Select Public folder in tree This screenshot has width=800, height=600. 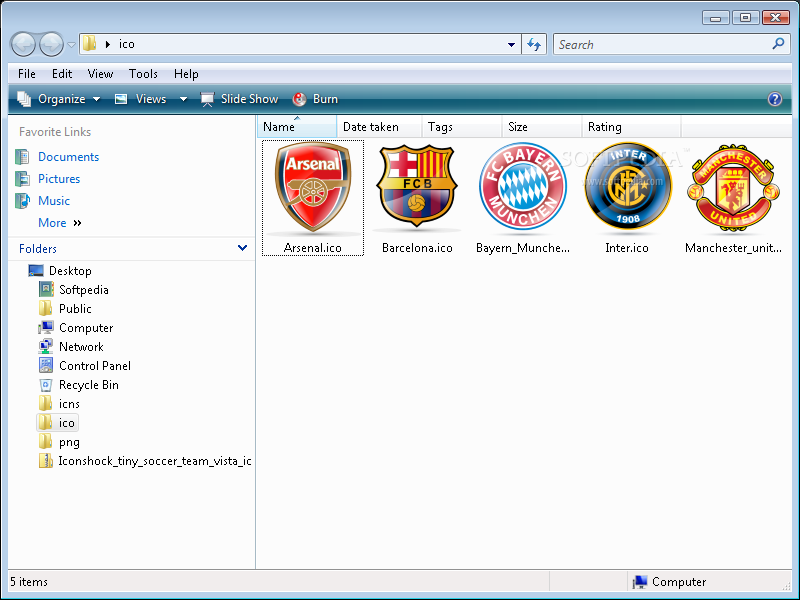click(75, 309)
